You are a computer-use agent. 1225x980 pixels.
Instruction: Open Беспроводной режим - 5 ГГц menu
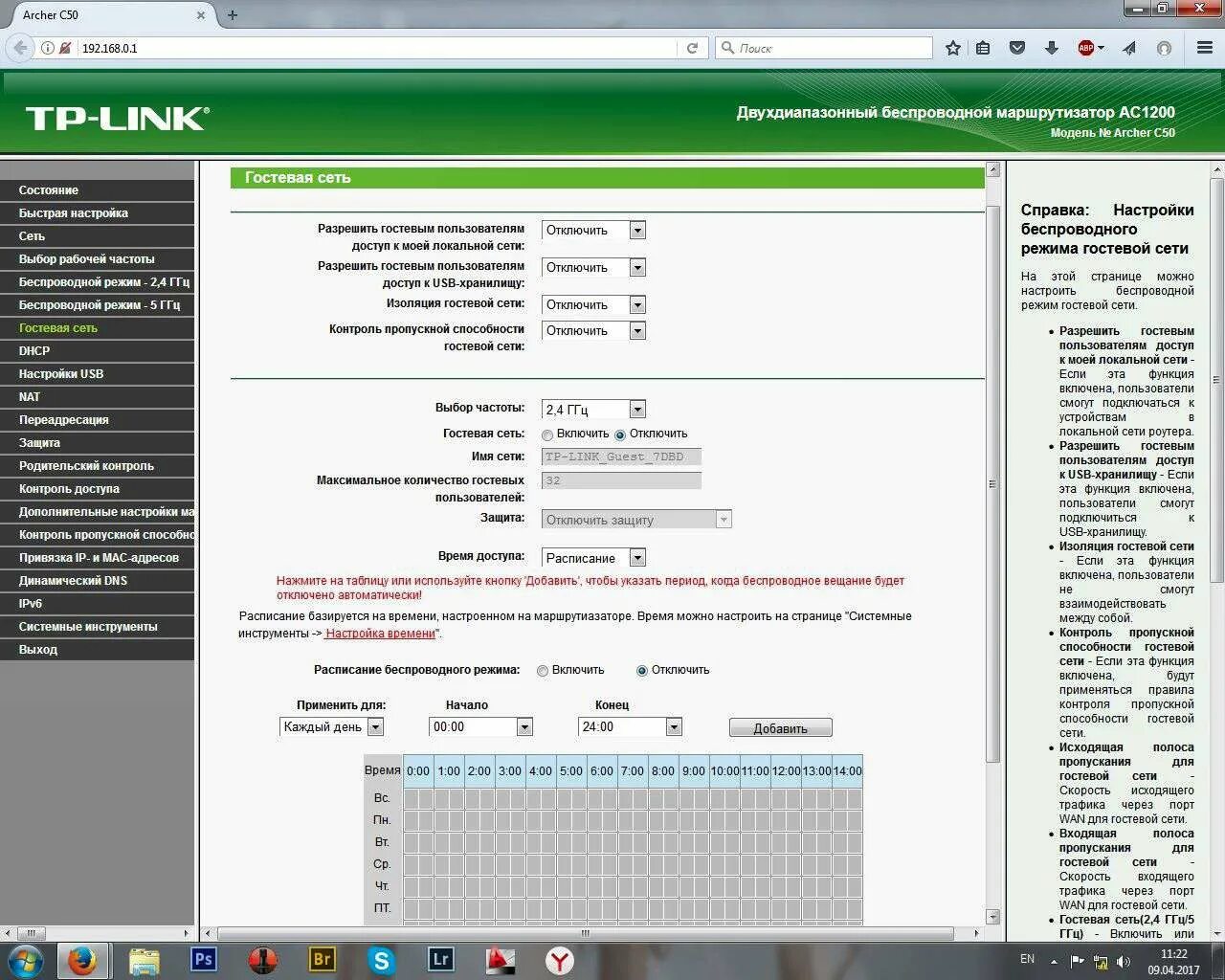[x=97, y=305]
